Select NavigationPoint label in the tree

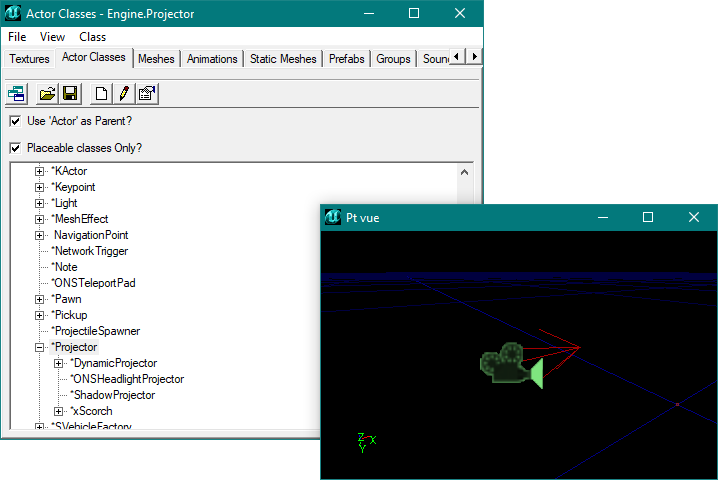91,235
